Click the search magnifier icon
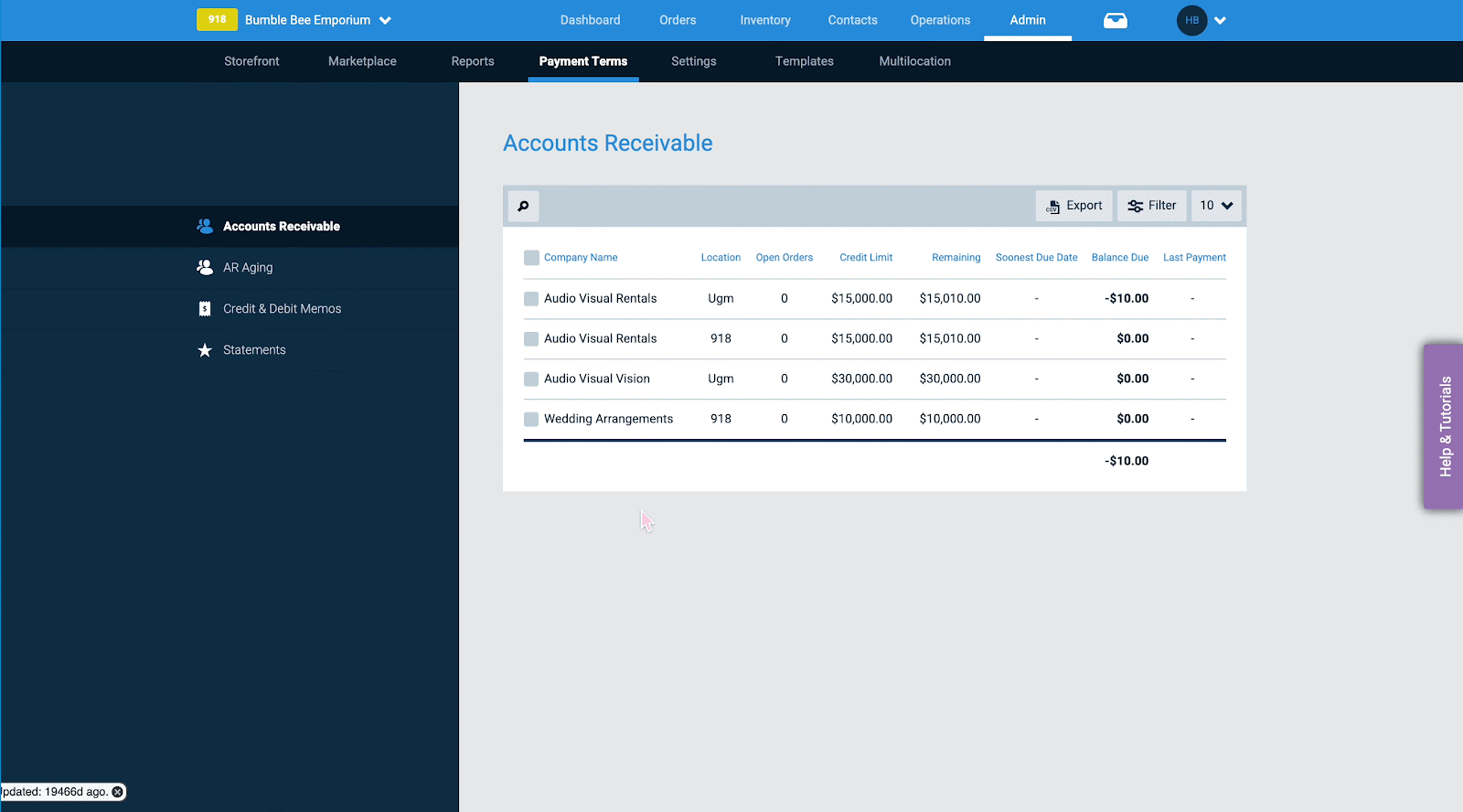 [523, 206]
